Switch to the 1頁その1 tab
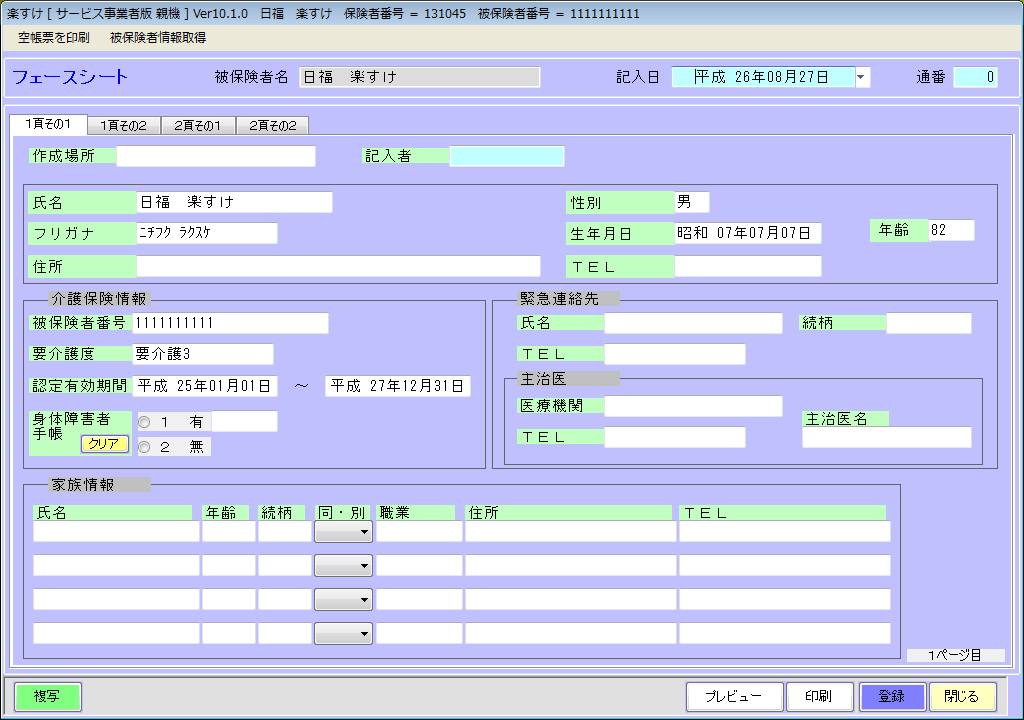This screenshot has height=720, width=1024. click(48, 124)
